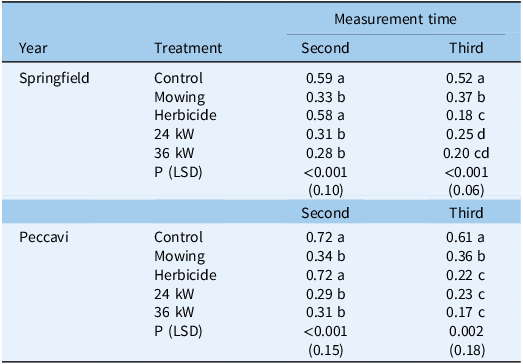This screenshot has width=523, height=364.
Task: Click the Third header in Peccavi section
Action: (x=466, y=213)
